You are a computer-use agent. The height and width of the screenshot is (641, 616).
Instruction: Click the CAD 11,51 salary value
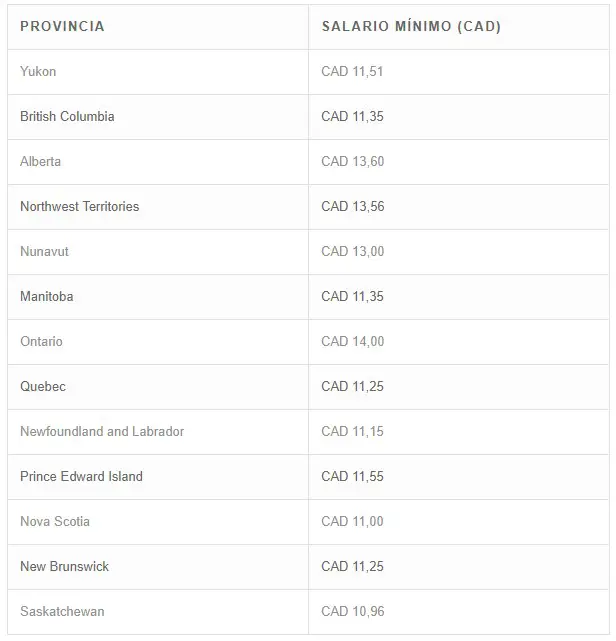click(352, 72)
